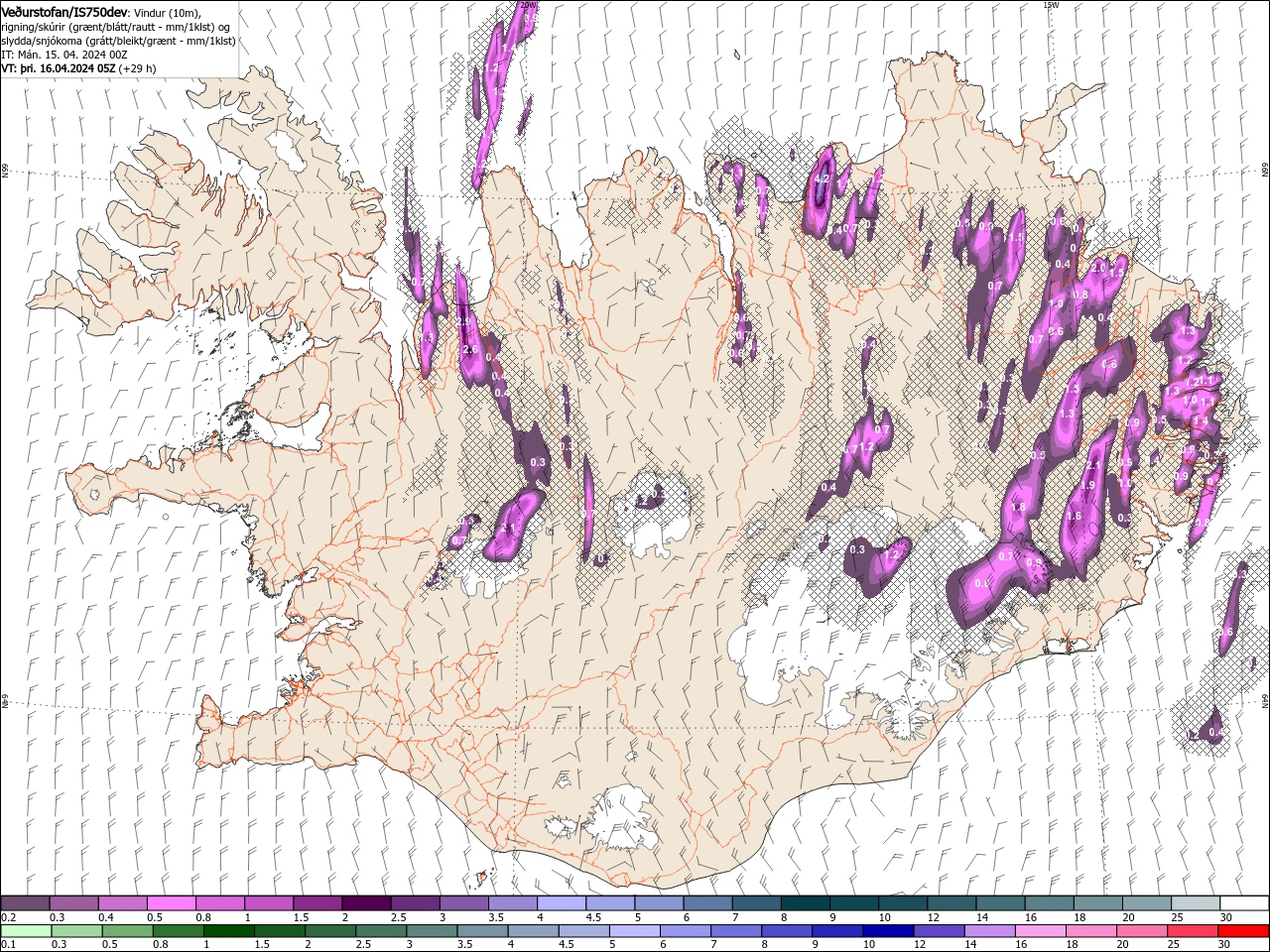Image resolution: width=1270 pixels, height=952 pixels.
Task: Click lower legend swatch between 14 and 16
Action: 990,931
